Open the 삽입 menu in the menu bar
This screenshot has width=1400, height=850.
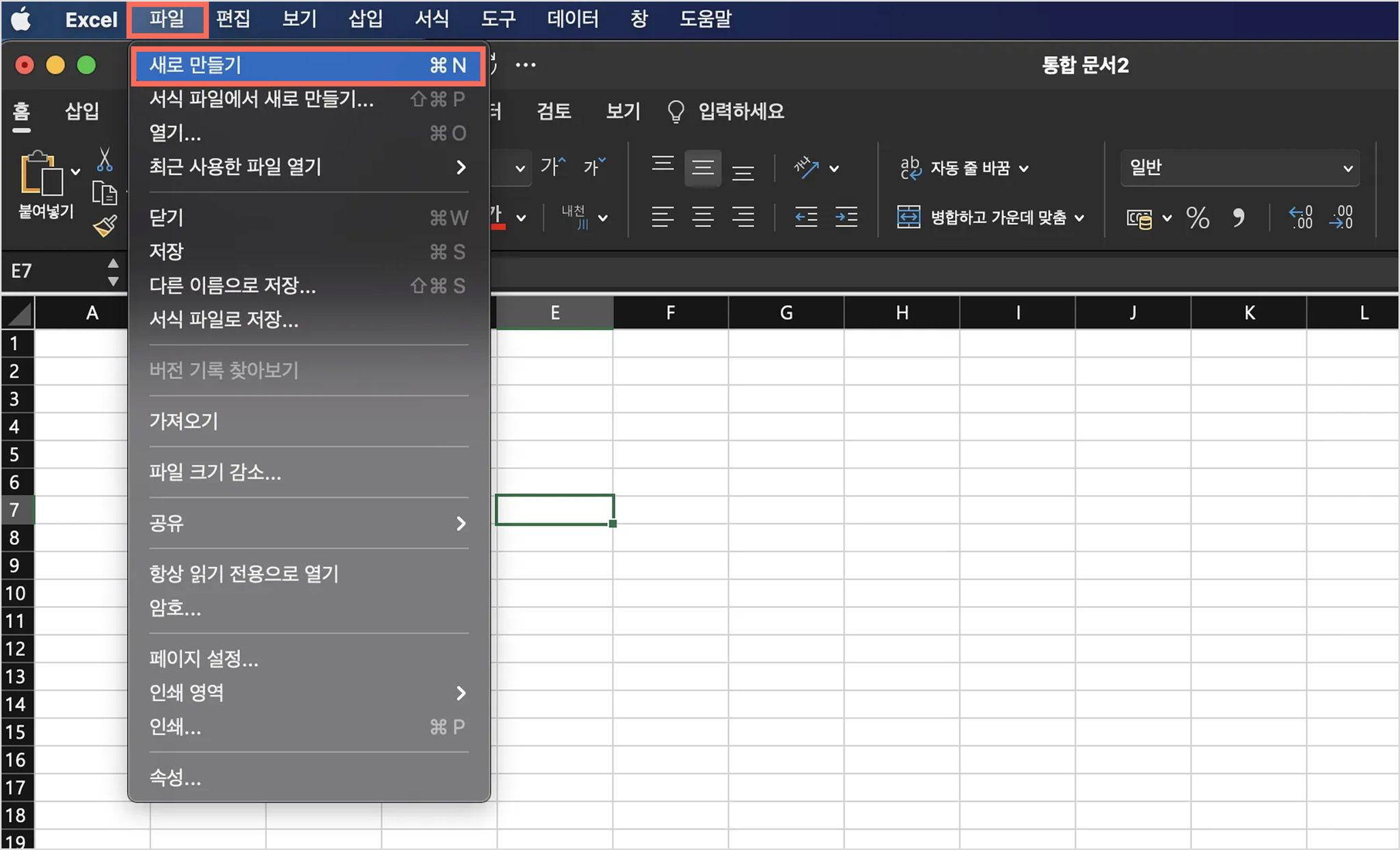click(366, 19)
